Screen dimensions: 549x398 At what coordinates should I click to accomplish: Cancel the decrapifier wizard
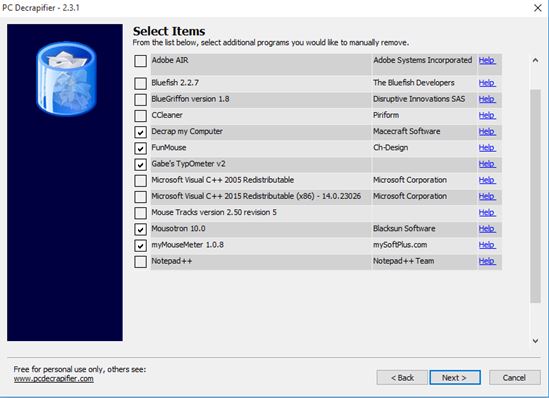pos(514,378)
